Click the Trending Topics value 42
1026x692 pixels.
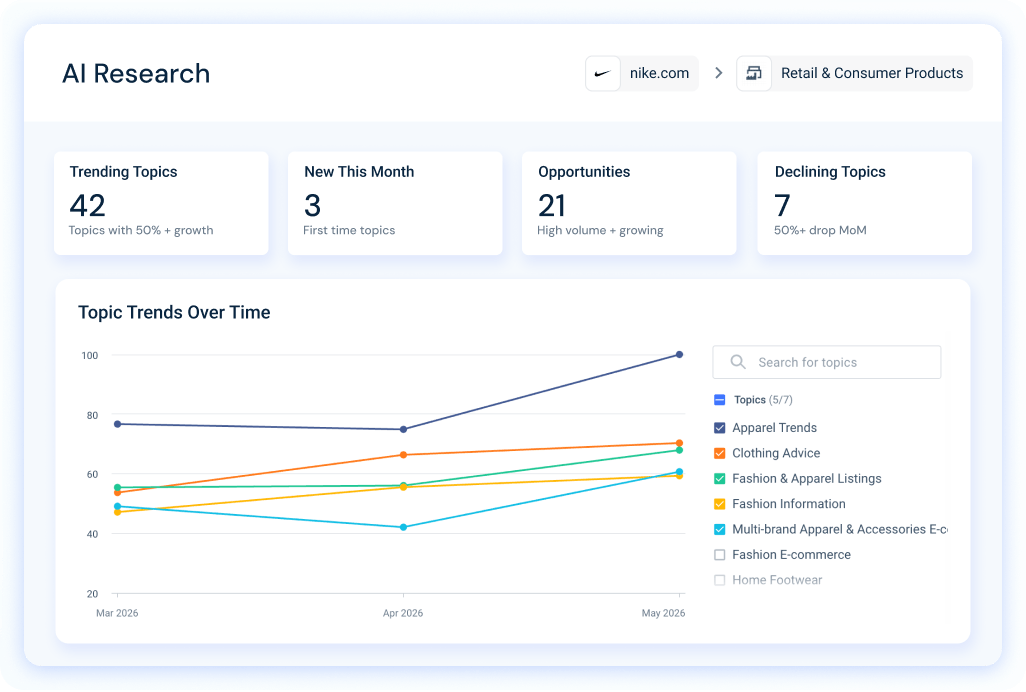88,205
